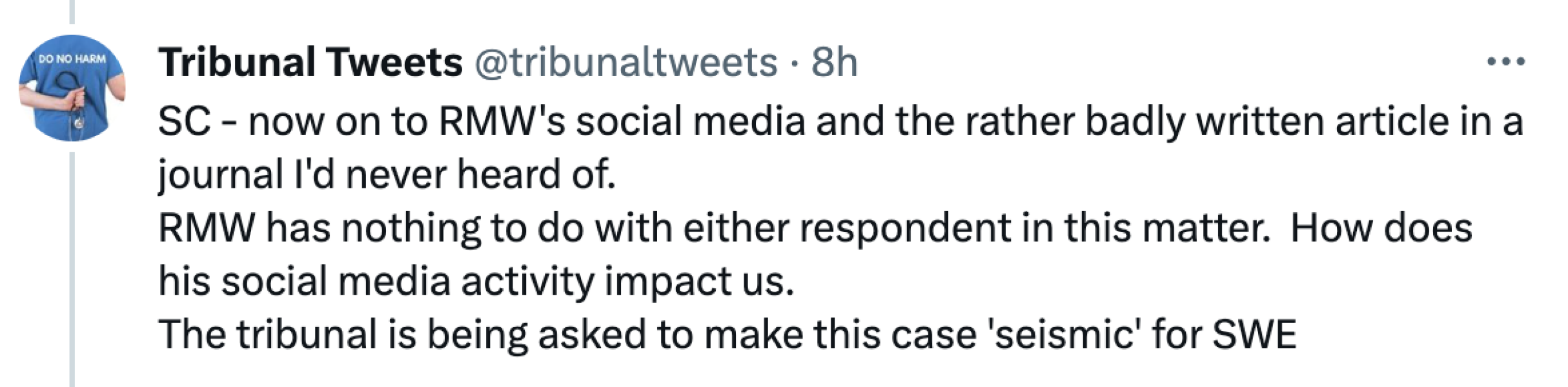Click the @tribunaltweets handle
The width and height of the screenshot is (1568, 387).
pyautogui.click(x=626, y=63)
